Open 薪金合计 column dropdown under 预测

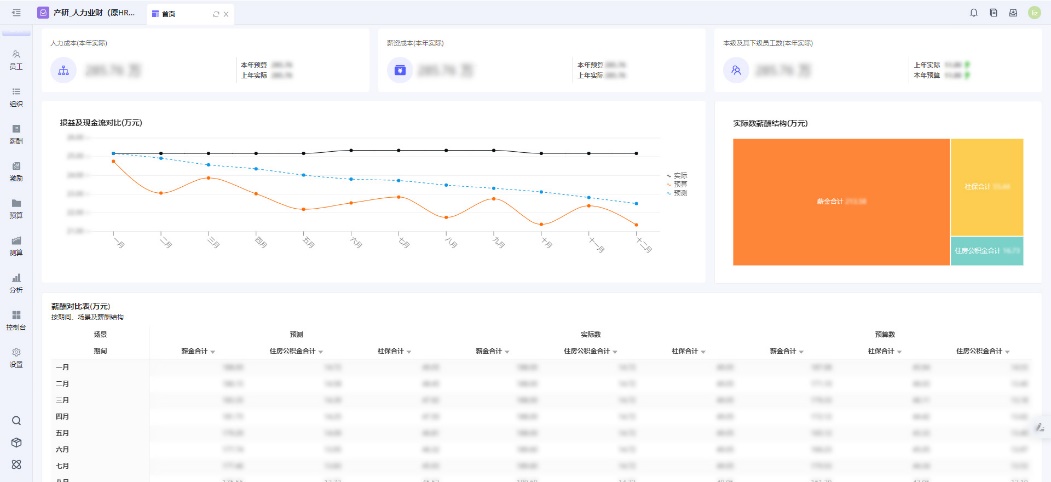coord(213,351)
